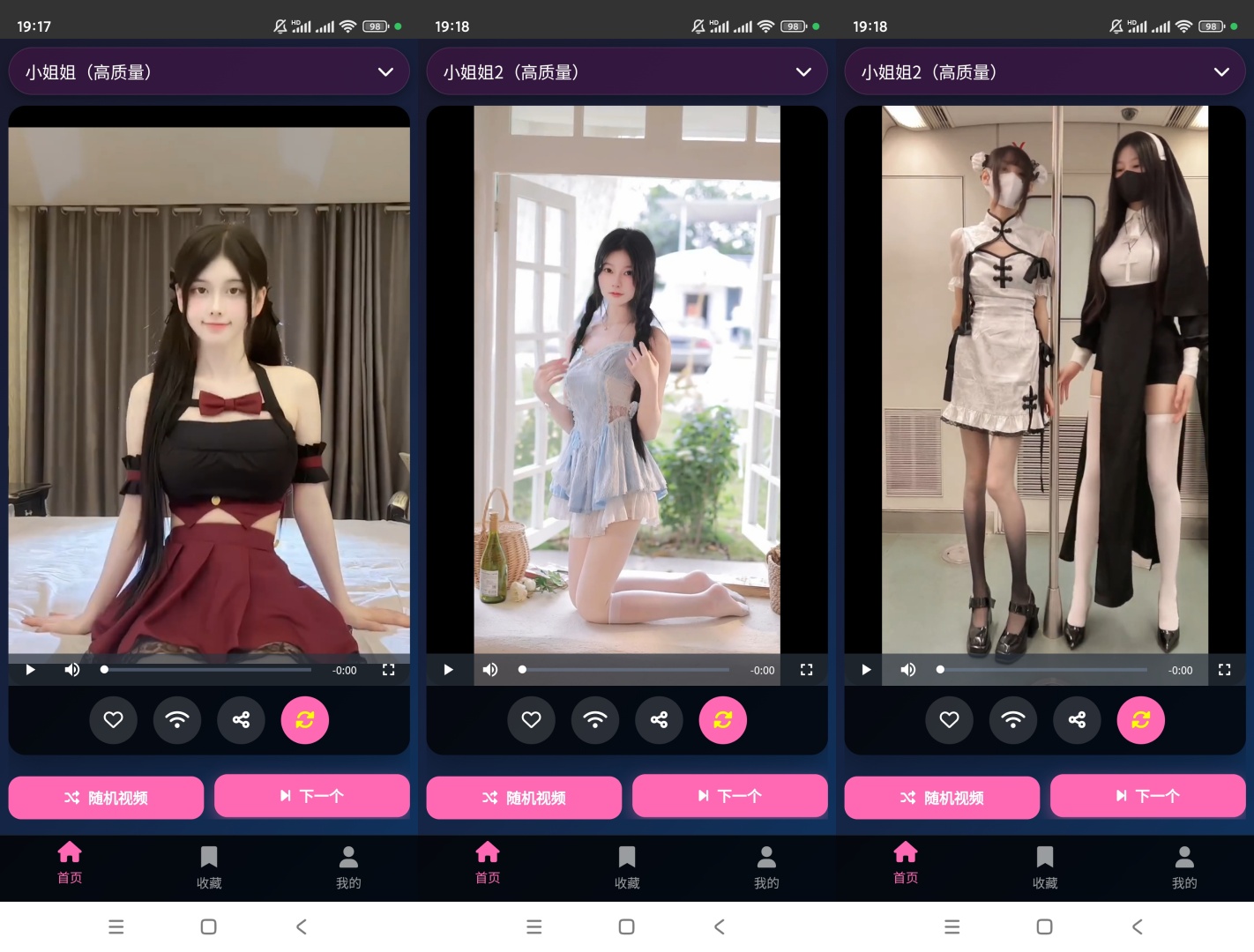
Task: Mute the audio on the left video player
Action: coord(72,670)
